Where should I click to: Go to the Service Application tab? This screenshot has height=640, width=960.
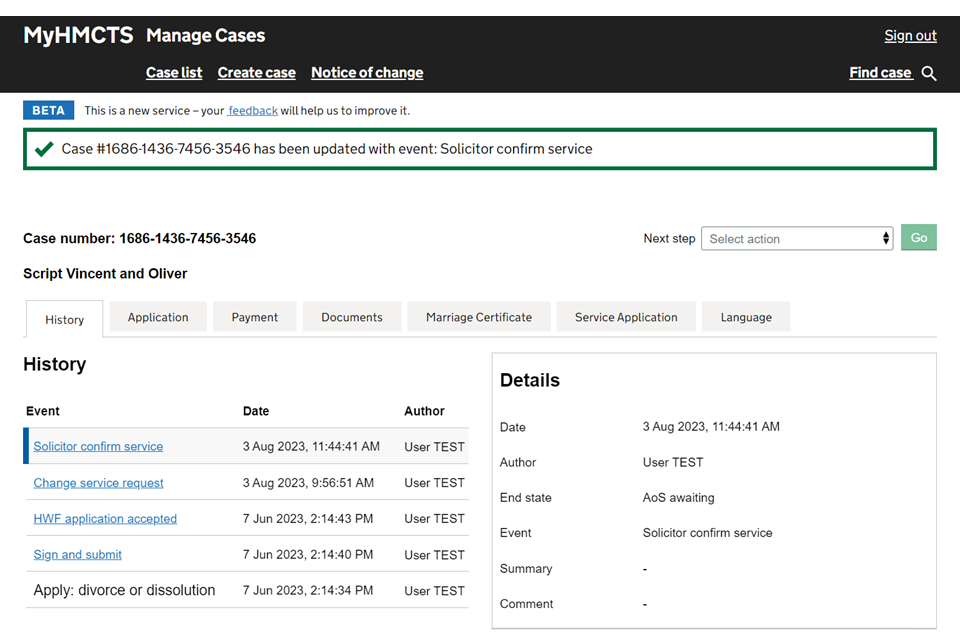click(x=626, y=317)
